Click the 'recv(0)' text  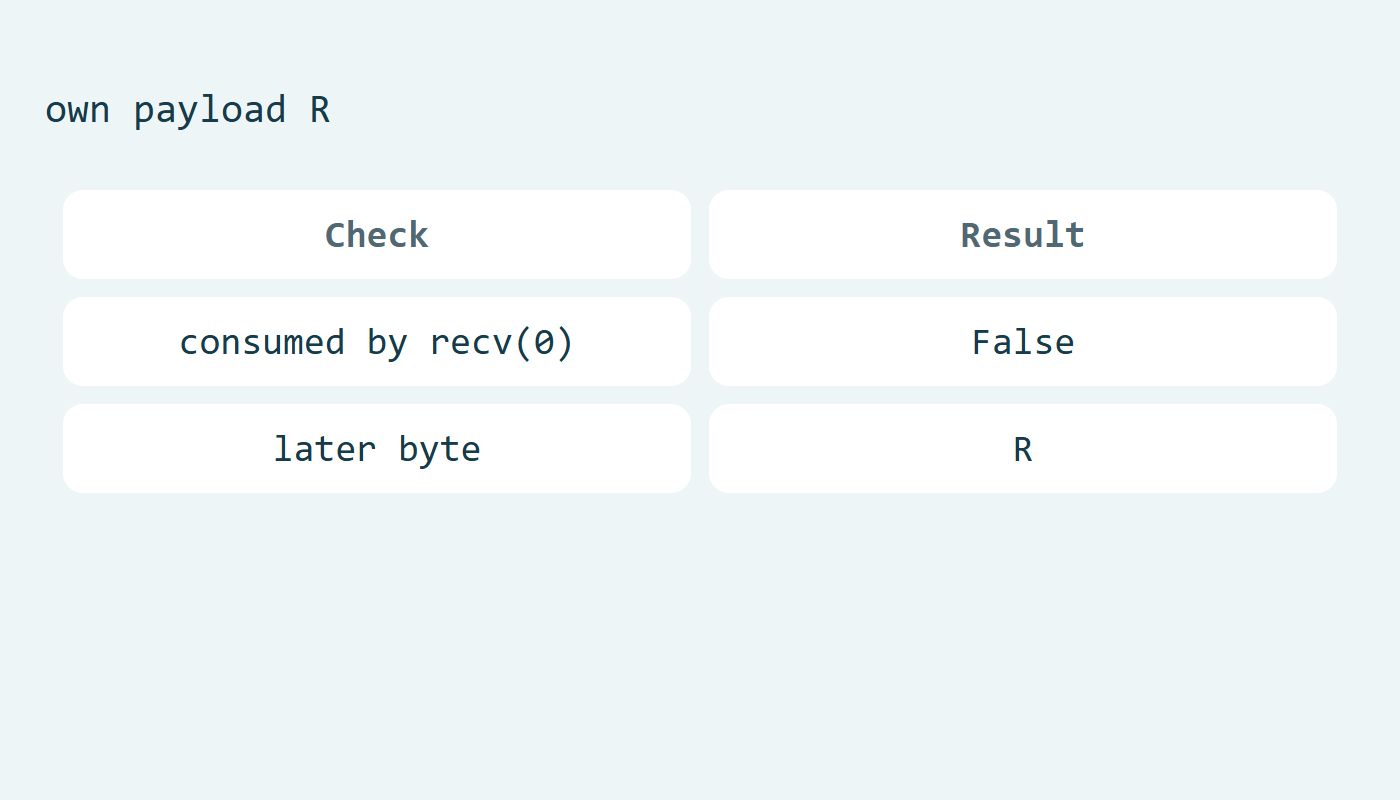coord(502,342)
